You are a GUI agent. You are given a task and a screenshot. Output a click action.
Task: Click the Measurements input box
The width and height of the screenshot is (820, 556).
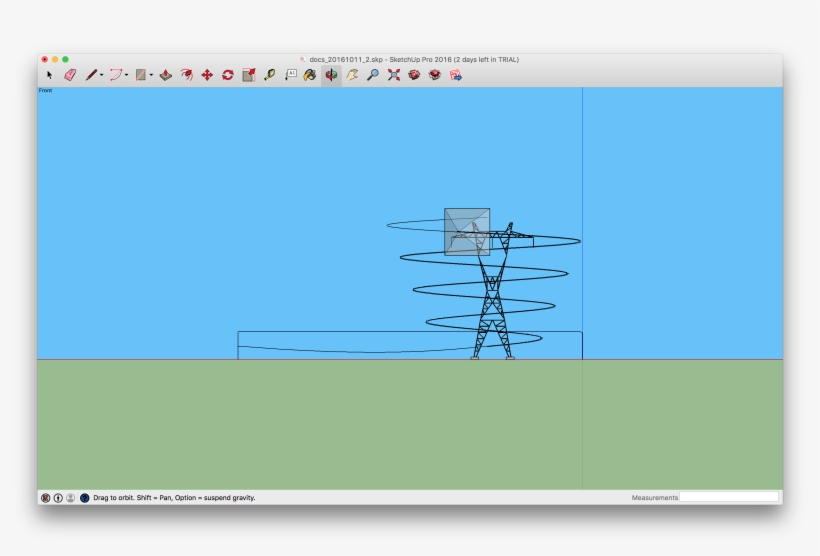point(729,497)
